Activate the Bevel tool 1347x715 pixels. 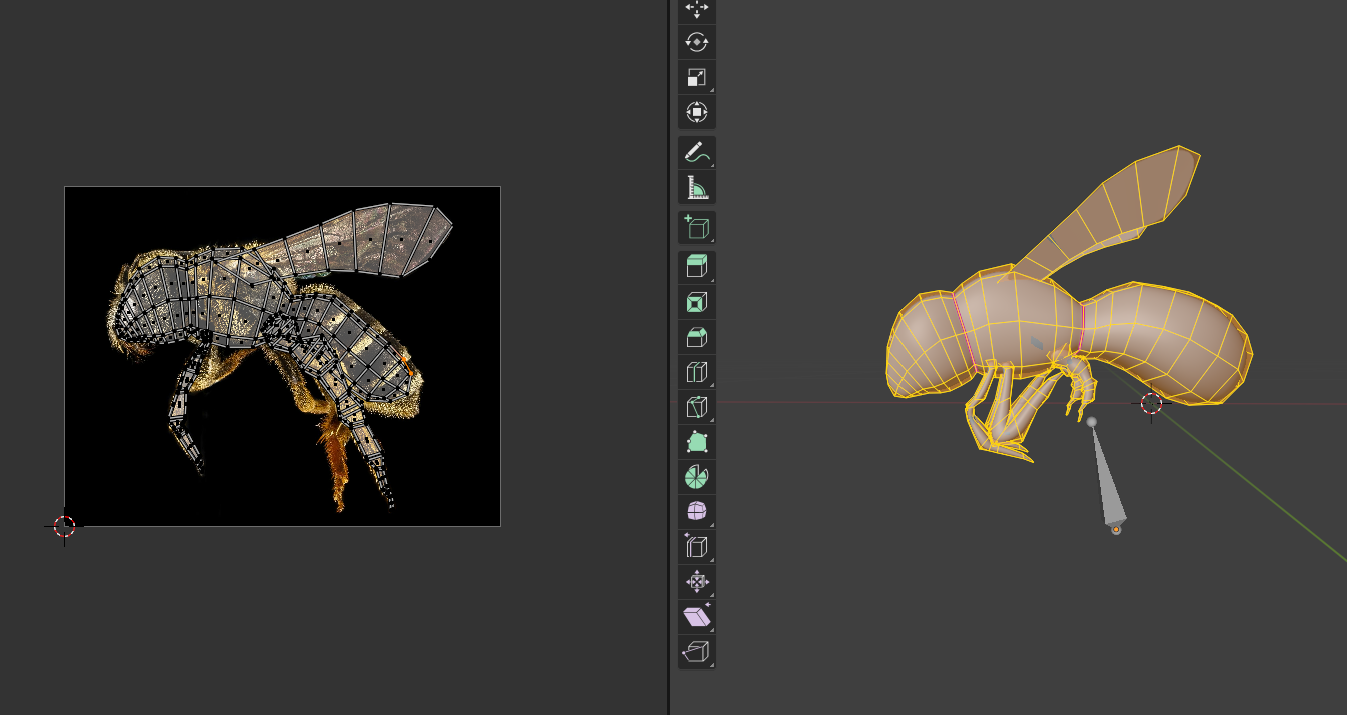tap(697, 337)
